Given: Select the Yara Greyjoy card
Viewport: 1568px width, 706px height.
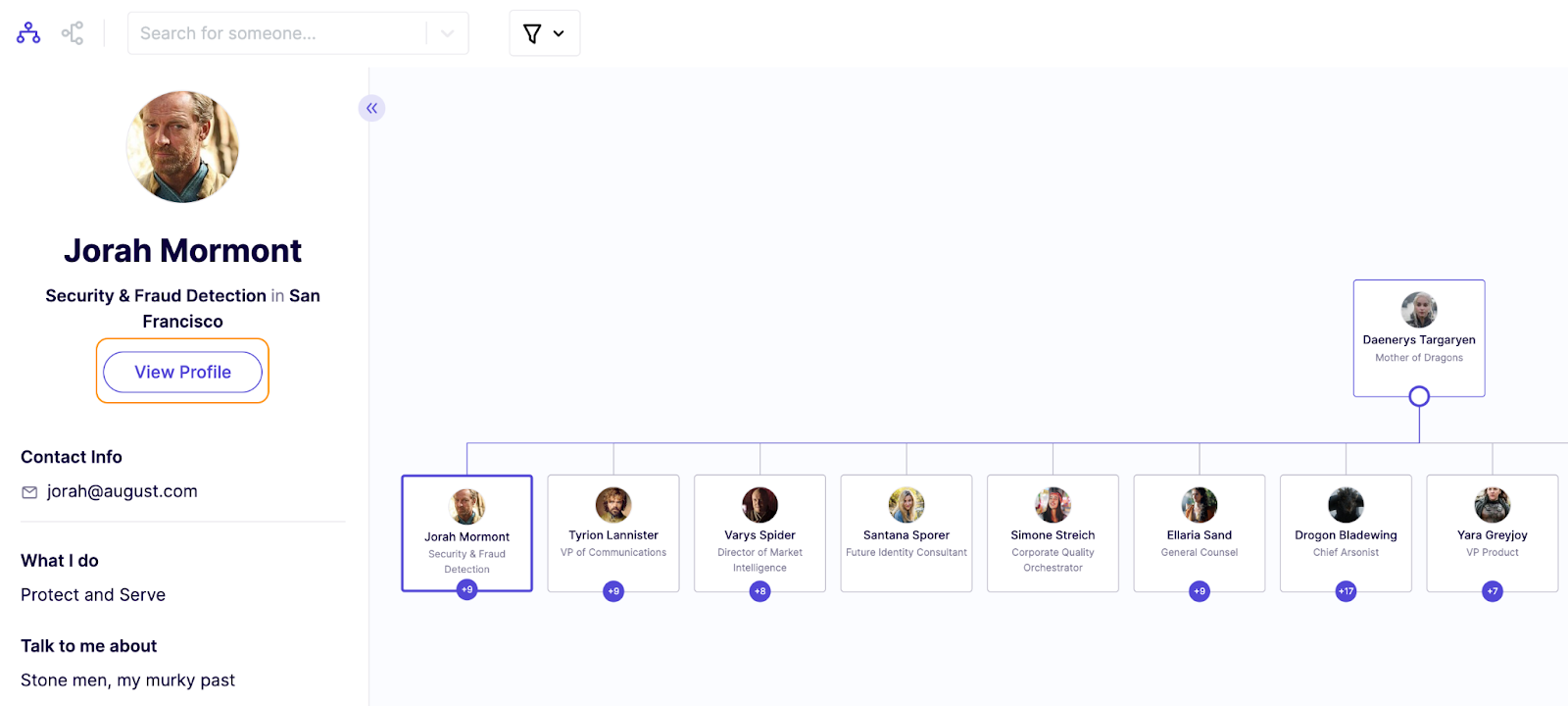Looking at the screenshot, I should click(x=1493, y=533).
